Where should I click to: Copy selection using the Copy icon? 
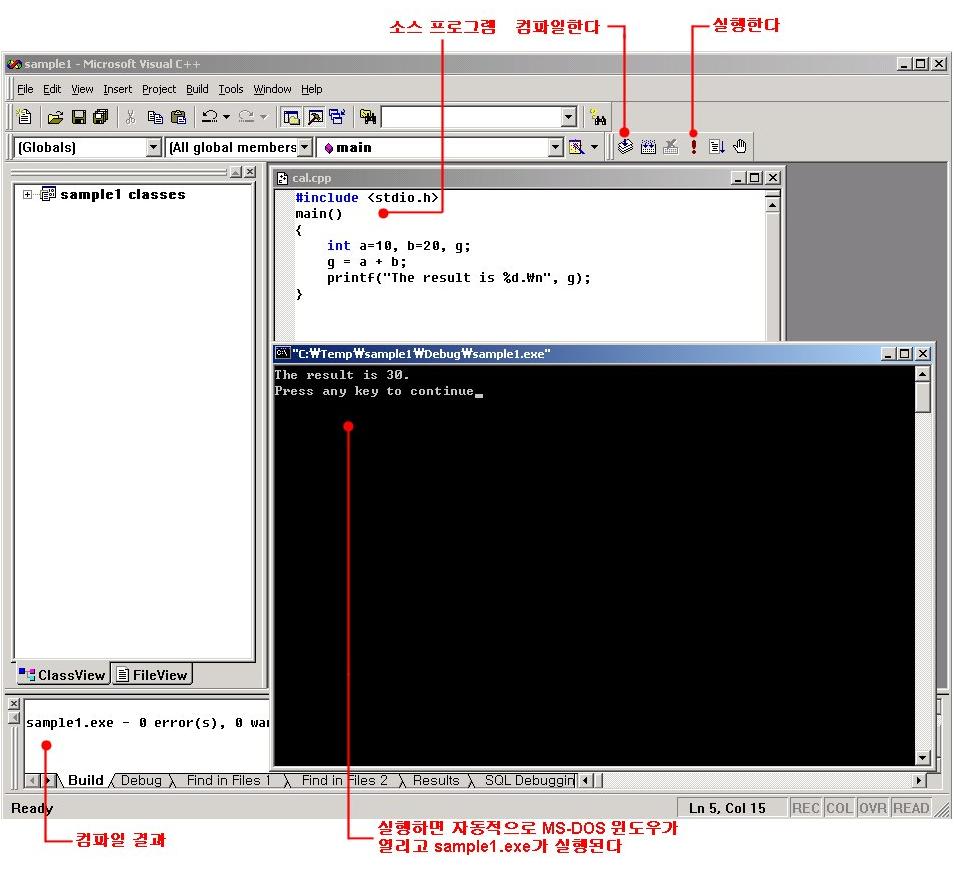tap(155, 117)
